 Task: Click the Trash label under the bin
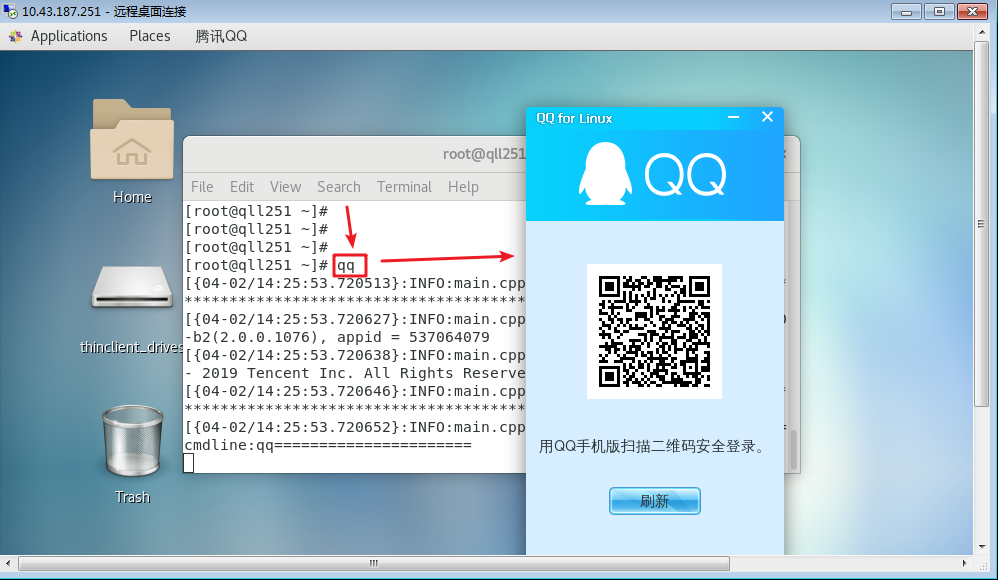click(132, 497)
